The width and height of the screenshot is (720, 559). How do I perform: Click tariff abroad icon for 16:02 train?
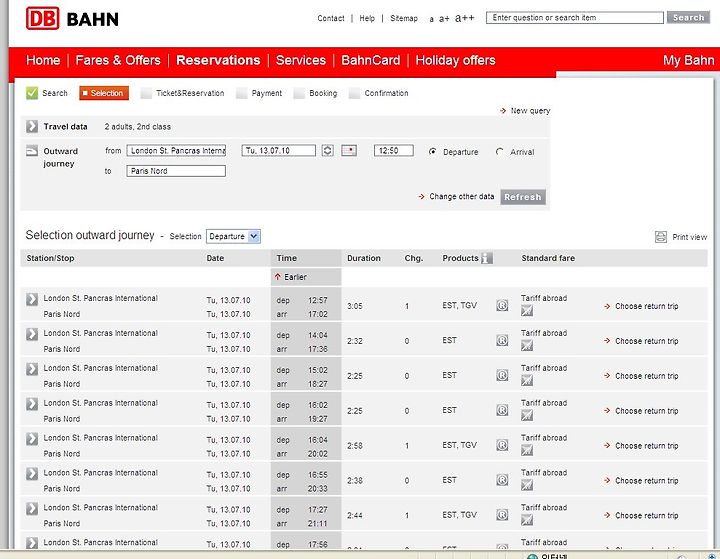click(527, 416)
